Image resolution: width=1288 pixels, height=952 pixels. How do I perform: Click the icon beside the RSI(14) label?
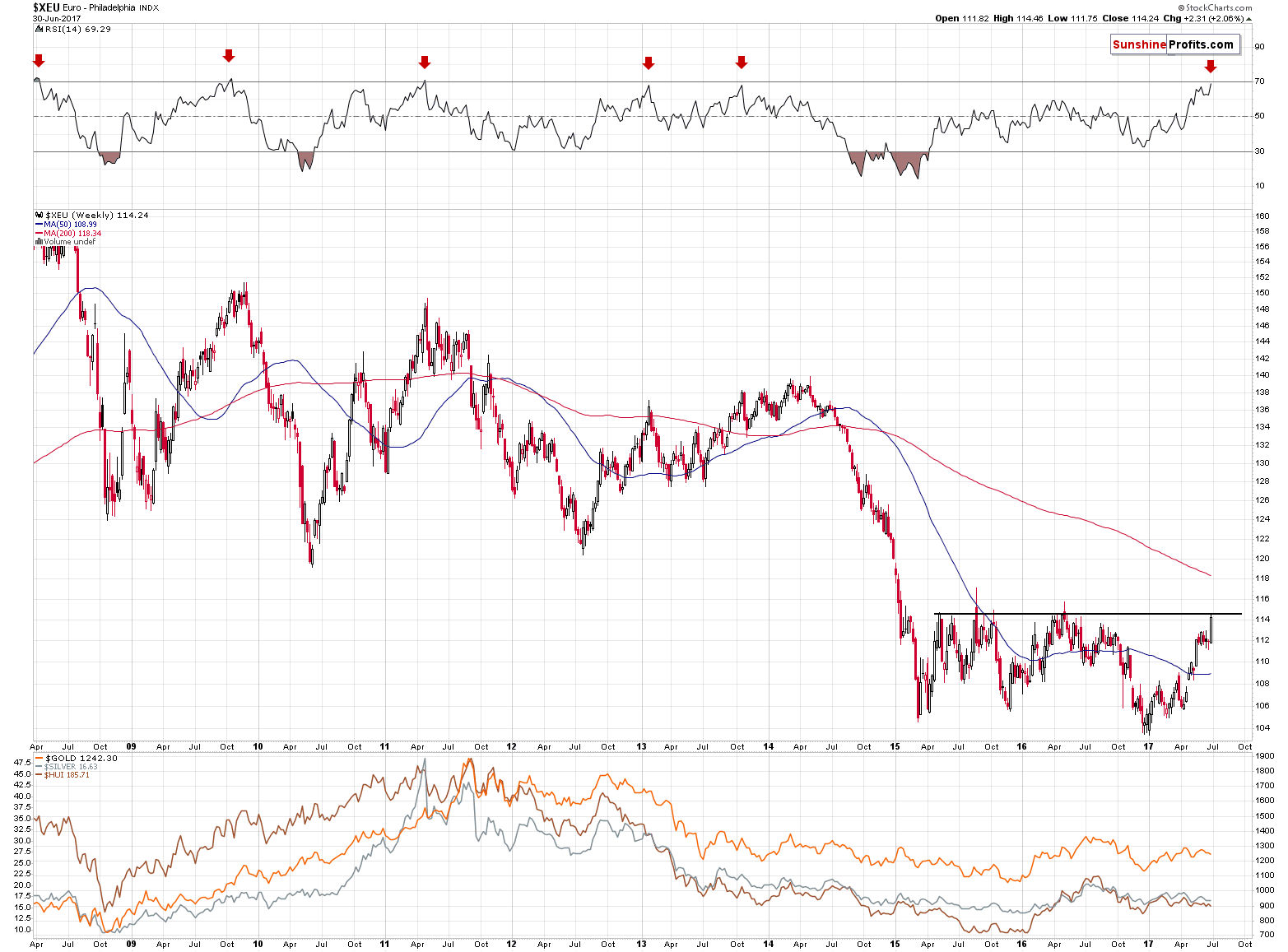38,29
